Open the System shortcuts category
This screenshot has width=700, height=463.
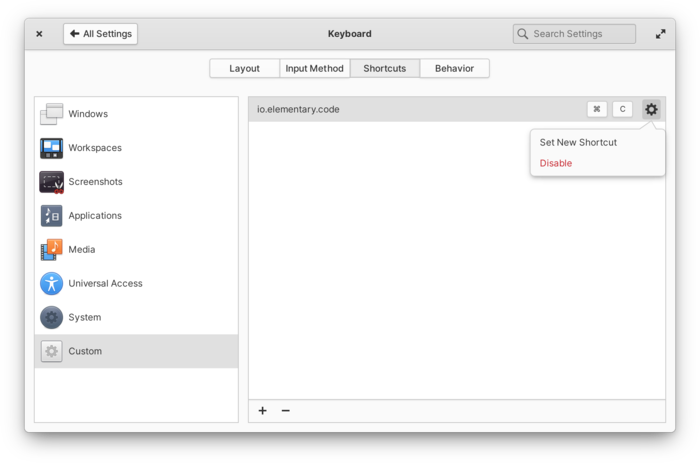click(136, 317)
